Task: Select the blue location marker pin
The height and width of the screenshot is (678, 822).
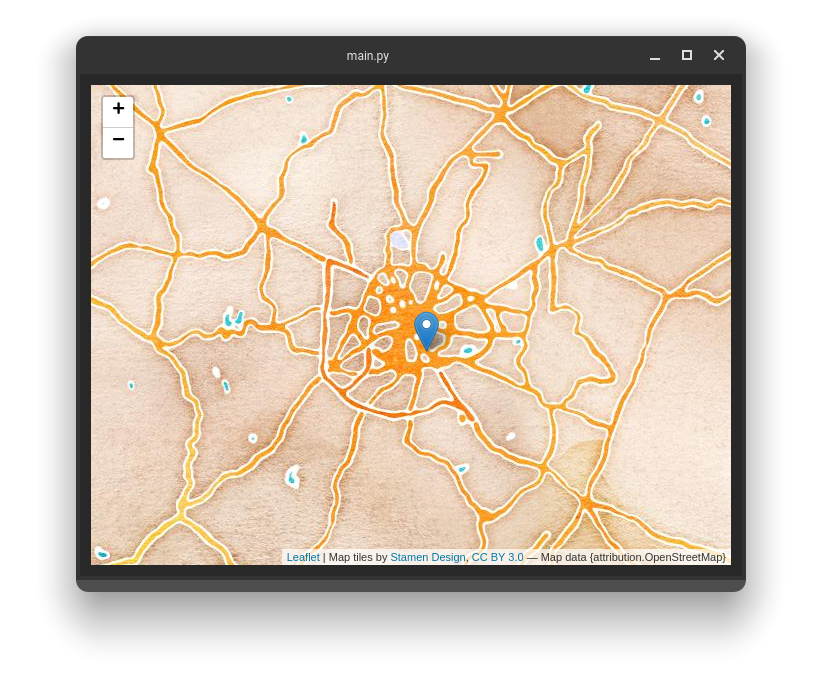Action: (x=426, y=328)
